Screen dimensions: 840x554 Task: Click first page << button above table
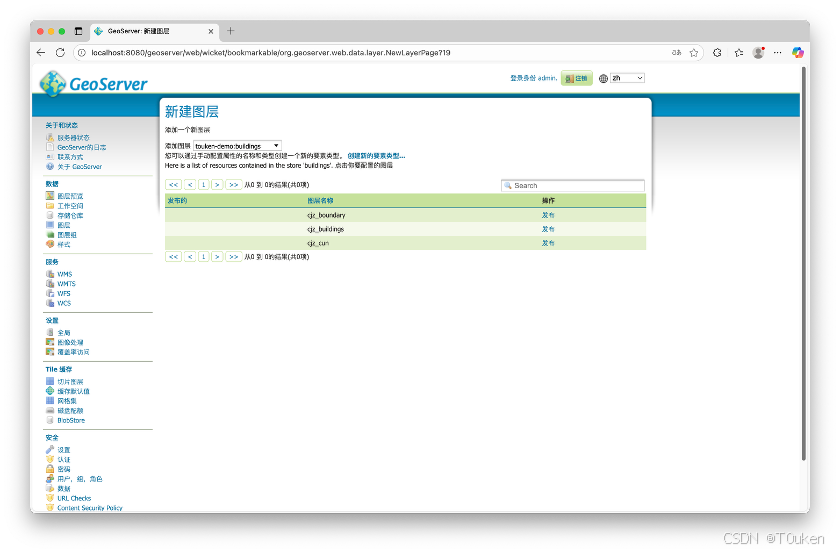pyautogui.click(x=174, y=185)
